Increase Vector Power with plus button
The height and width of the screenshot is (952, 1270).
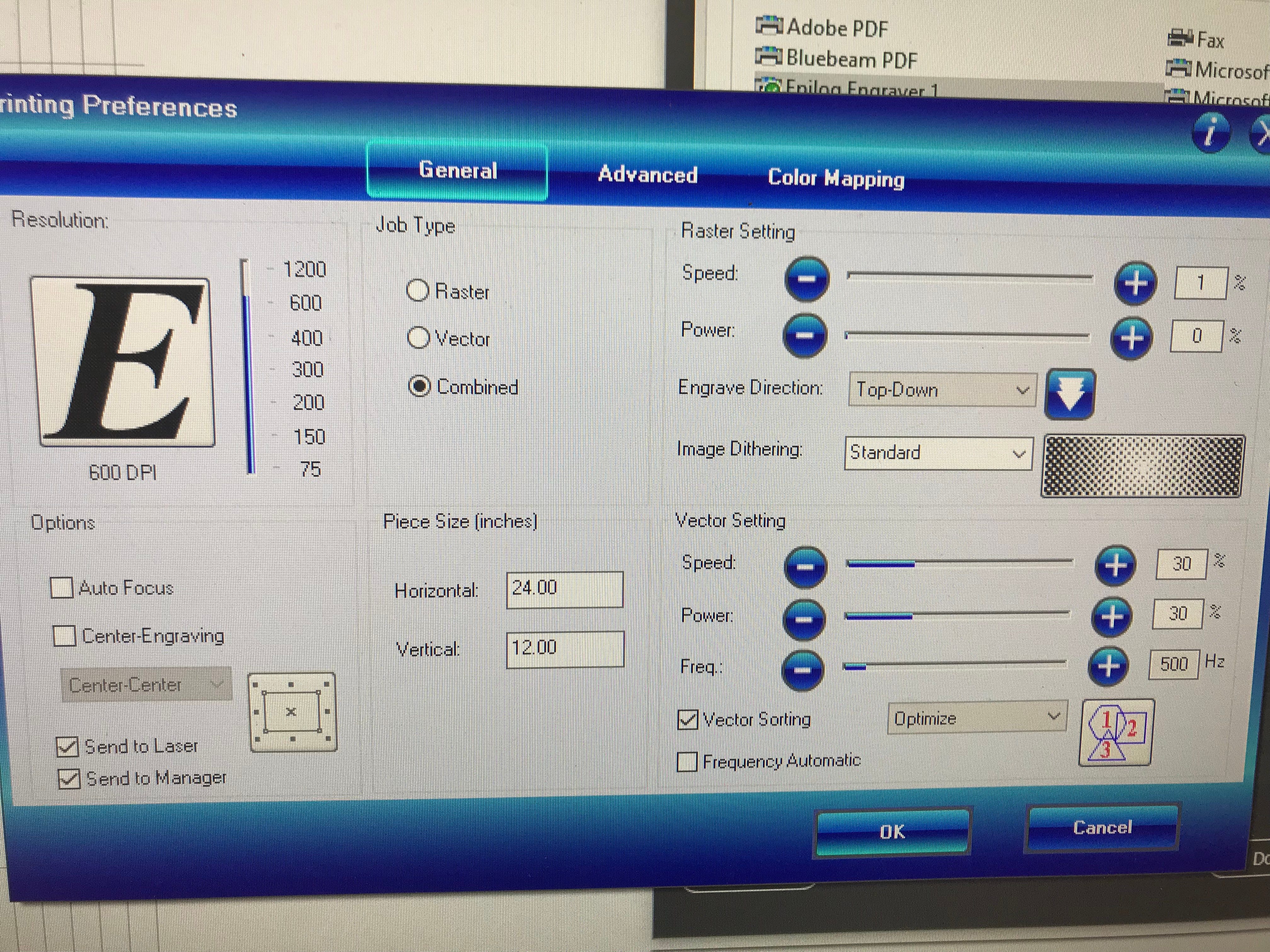point(1112,617)
